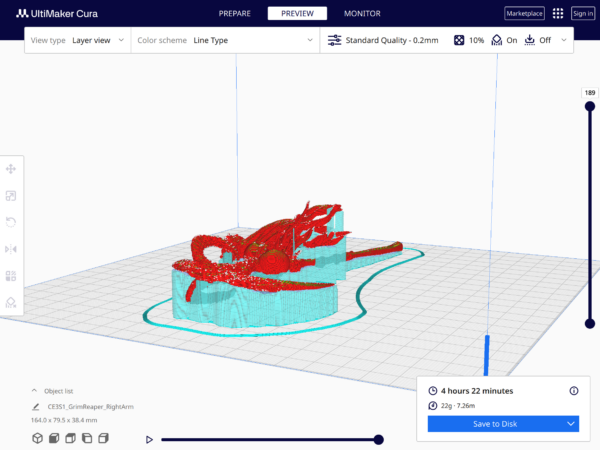Play the layer simulation
Screen dimensions: 600x450
(x=149, y=439)
